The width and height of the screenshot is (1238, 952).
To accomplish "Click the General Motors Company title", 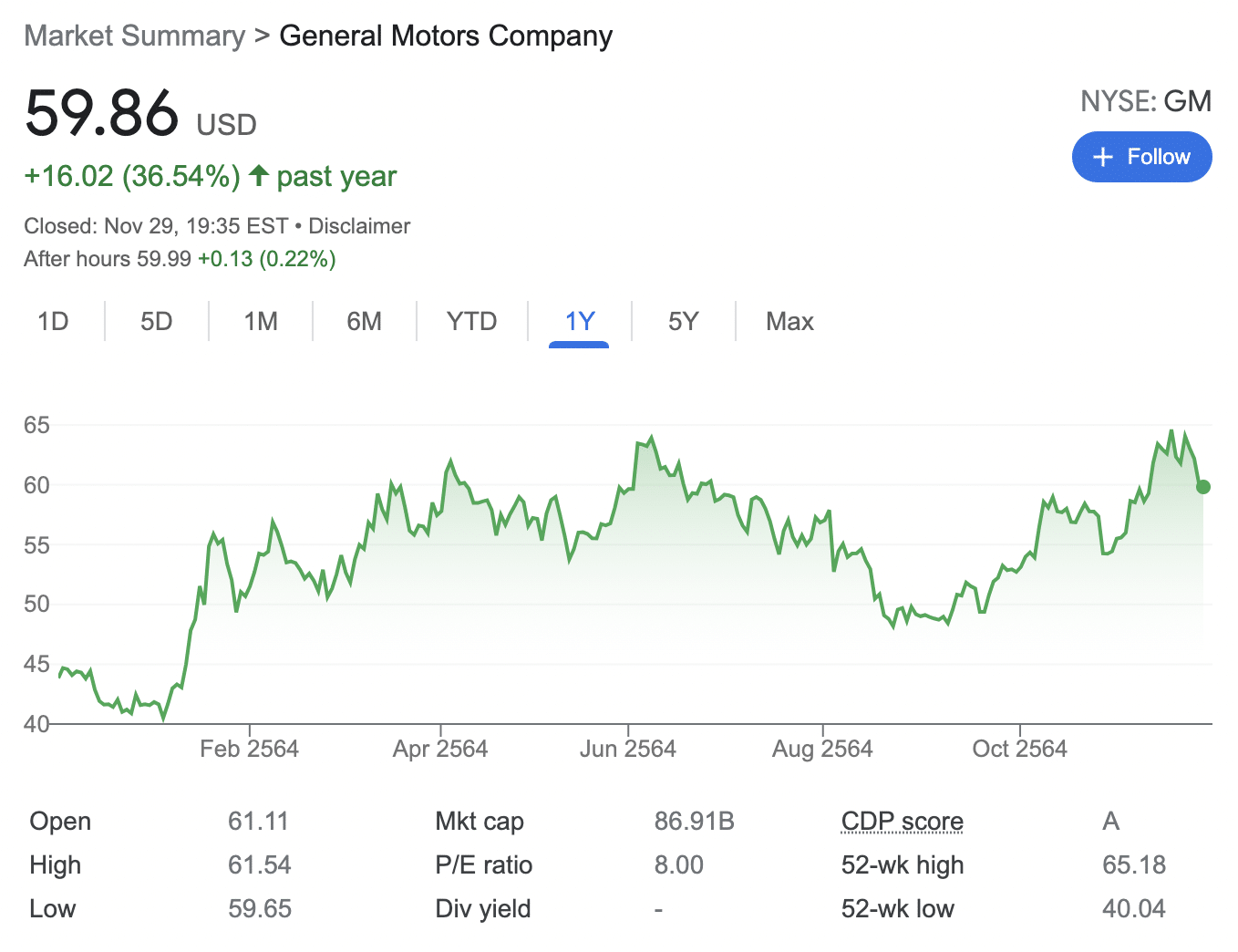I will coord(446,36).
